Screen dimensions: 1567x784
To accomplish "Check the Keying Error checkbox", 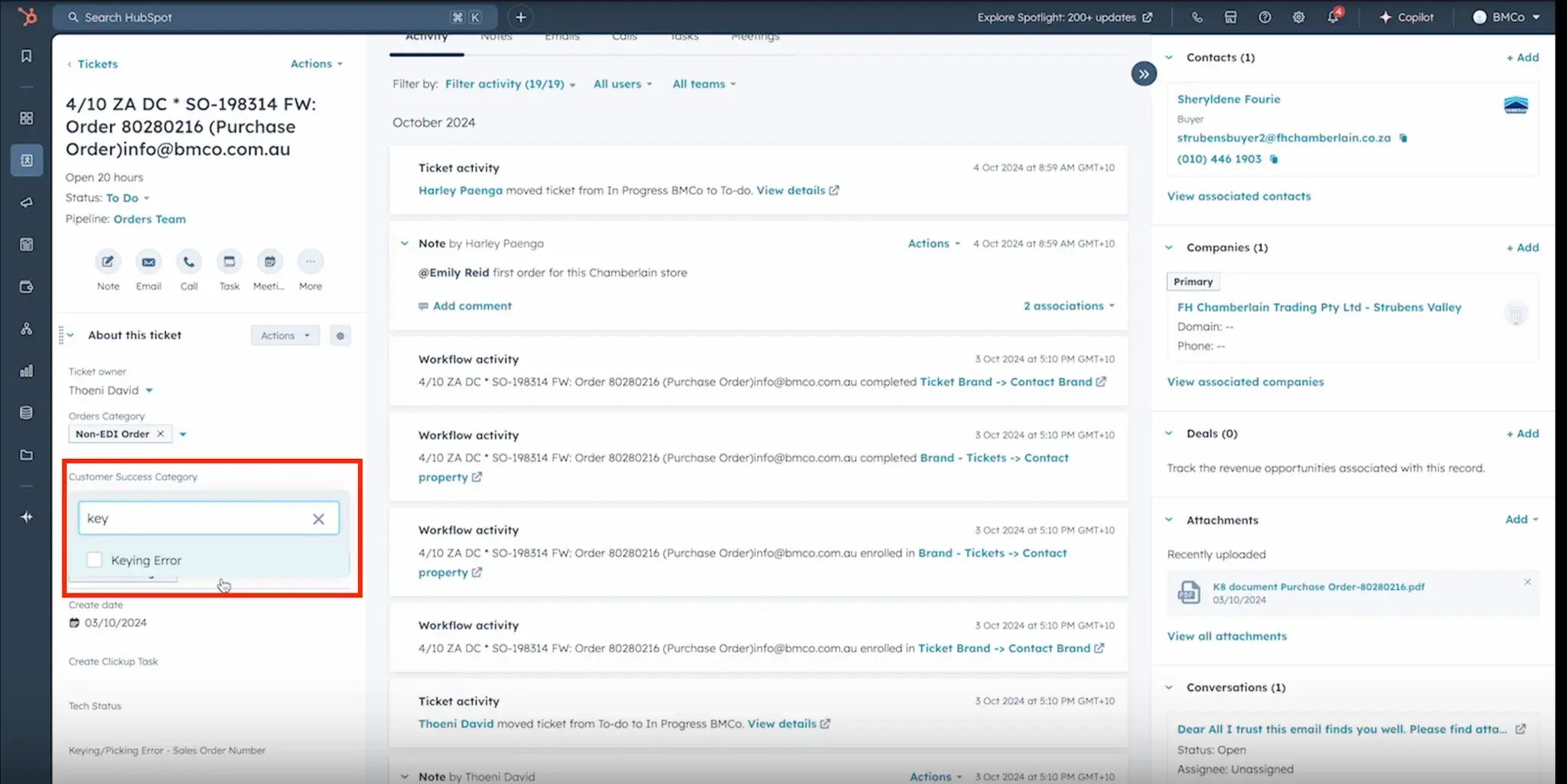I will point(94,560).
